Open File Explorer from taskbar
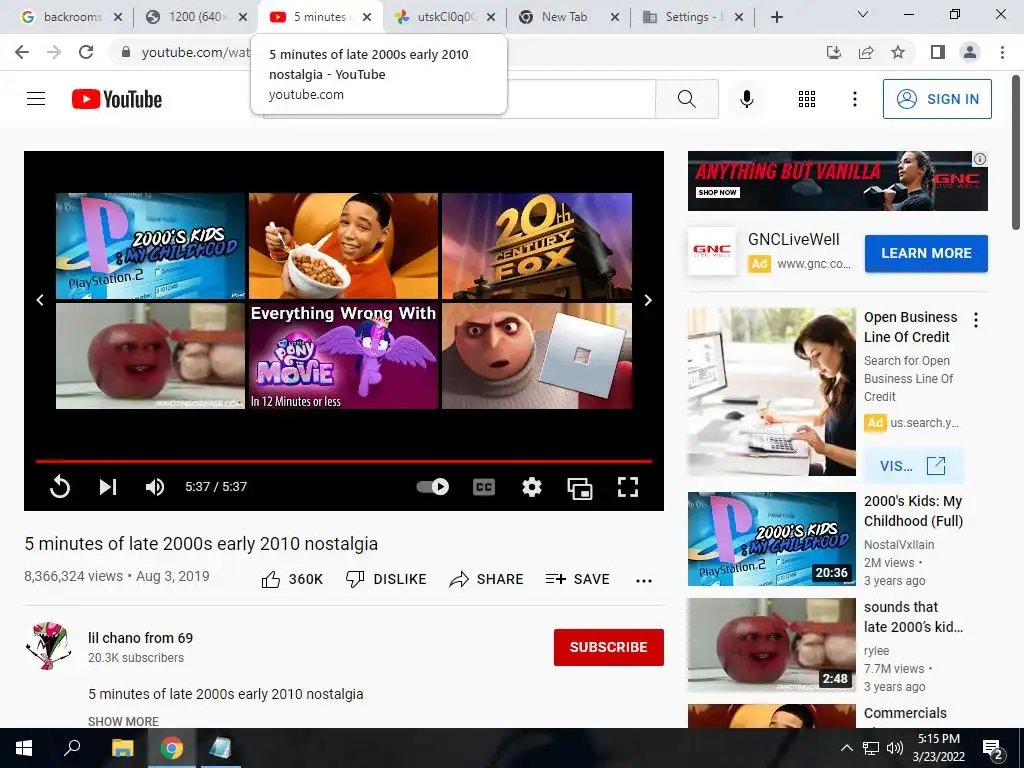The height and width of the screenshot is (768, 1024). tap(122, 748)
